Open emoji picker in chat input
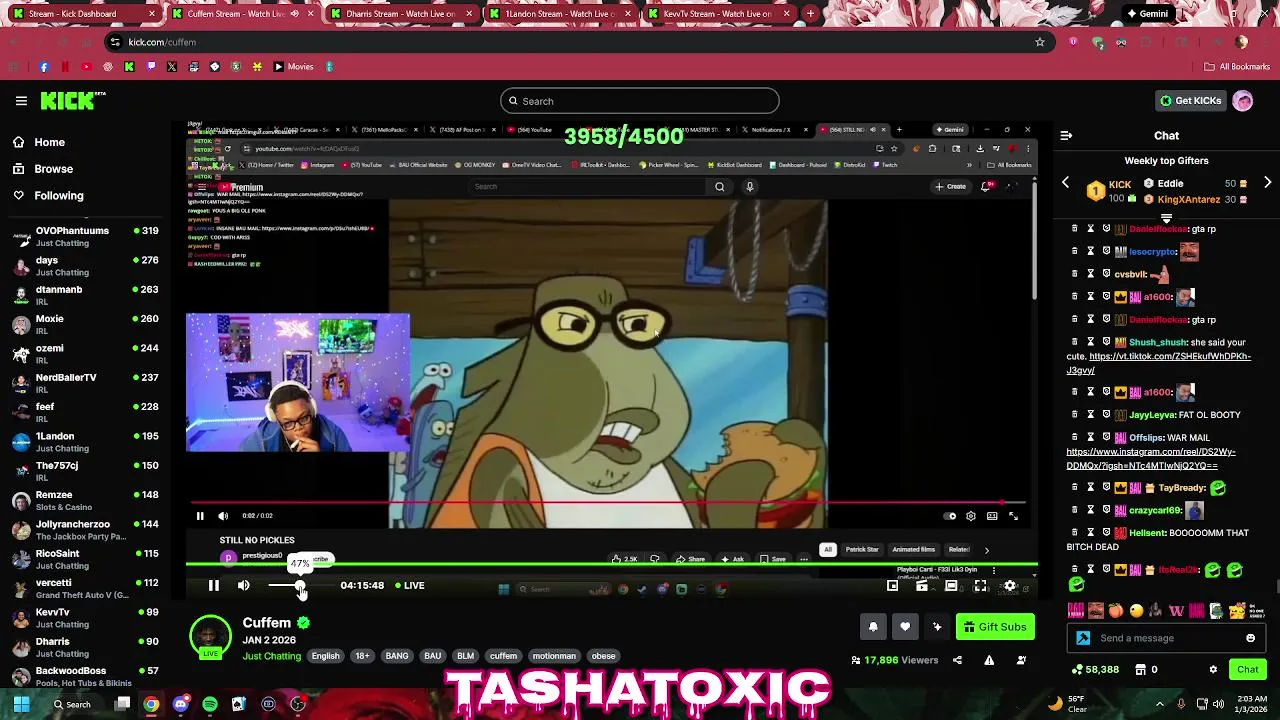This screenshot has height=720, width=1280. pyautogui.click(x=1250, y=638)
